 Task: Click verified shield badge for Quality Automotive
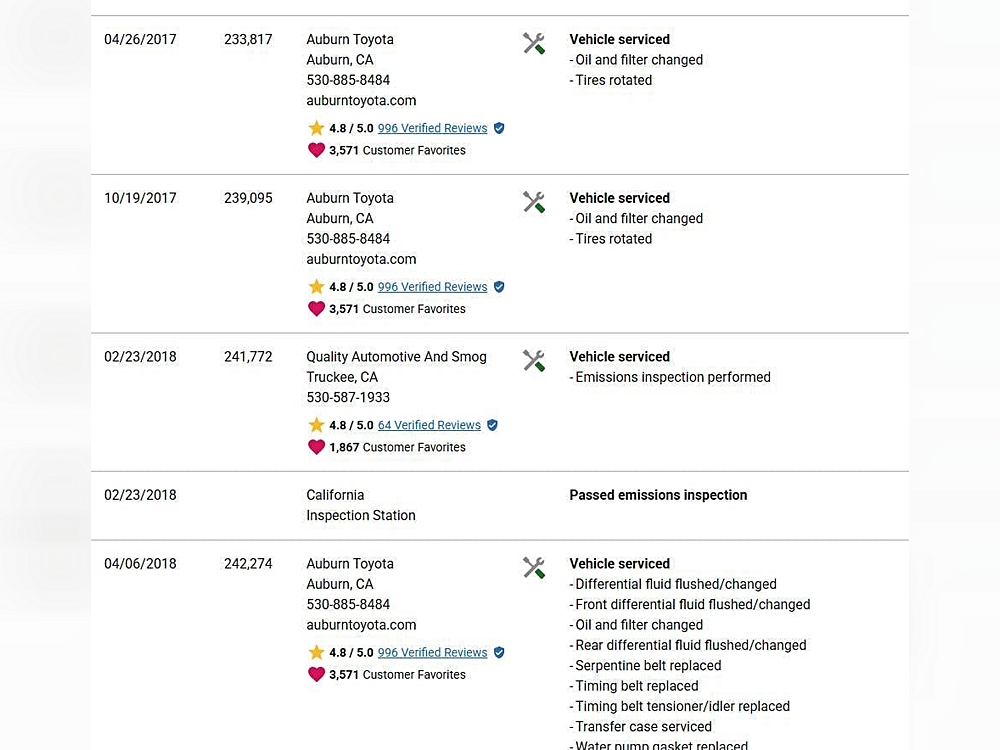[492, 425]
